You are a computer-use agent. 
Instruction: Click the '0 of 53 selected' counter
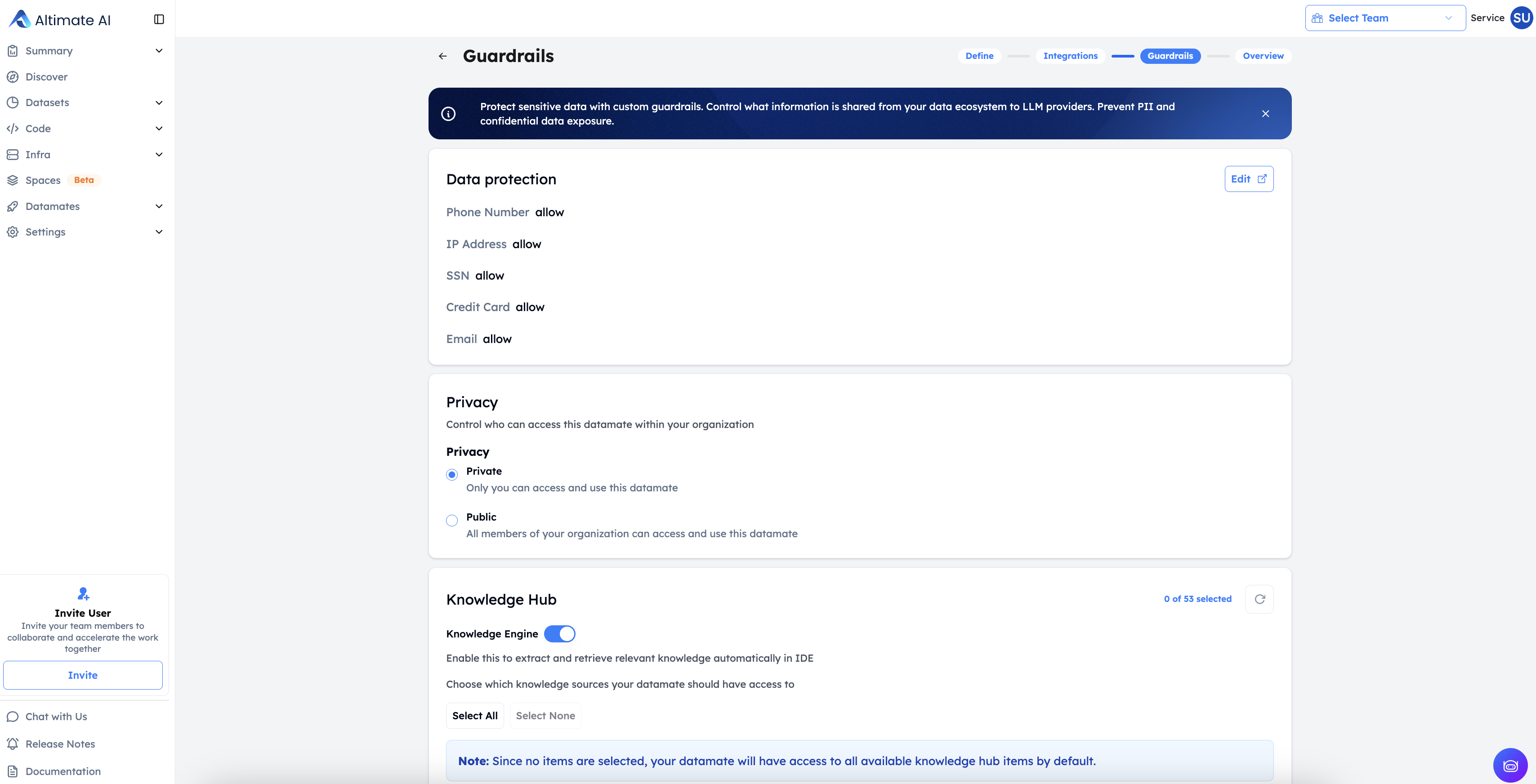point(1197,599)
